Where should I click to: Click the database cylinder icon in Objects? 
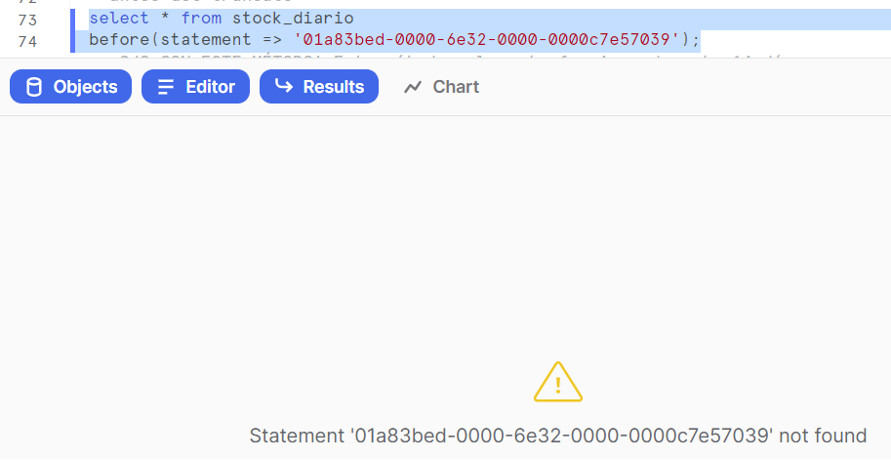tap(34, 87)
